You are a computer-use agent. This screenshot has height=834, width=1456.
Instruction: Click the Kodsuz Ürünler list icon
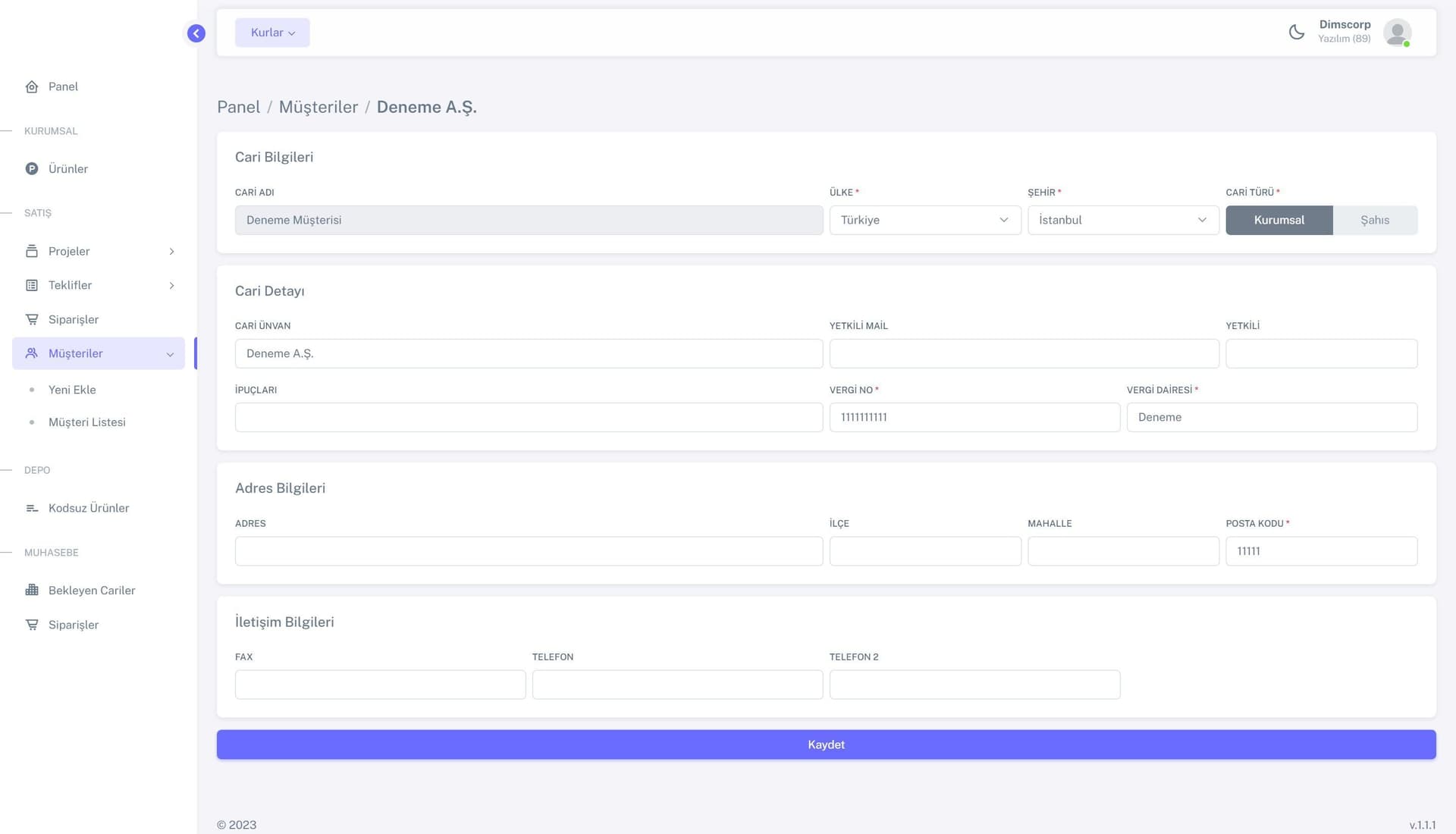point(32,508)
